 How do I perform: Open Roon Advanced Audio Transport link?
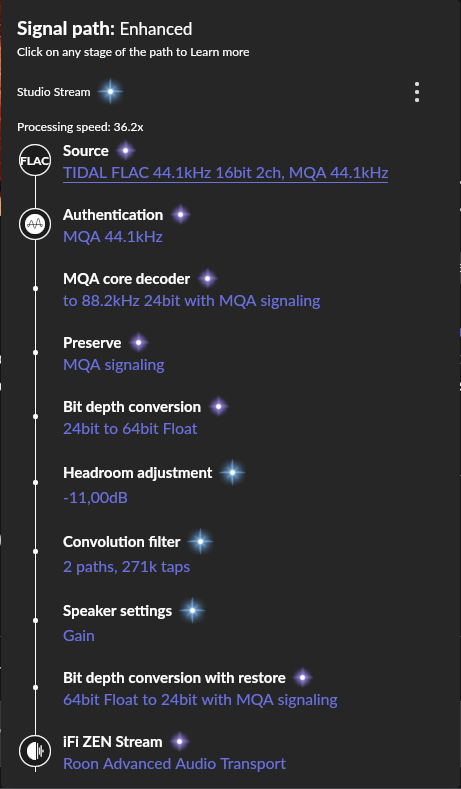[174, 764]
